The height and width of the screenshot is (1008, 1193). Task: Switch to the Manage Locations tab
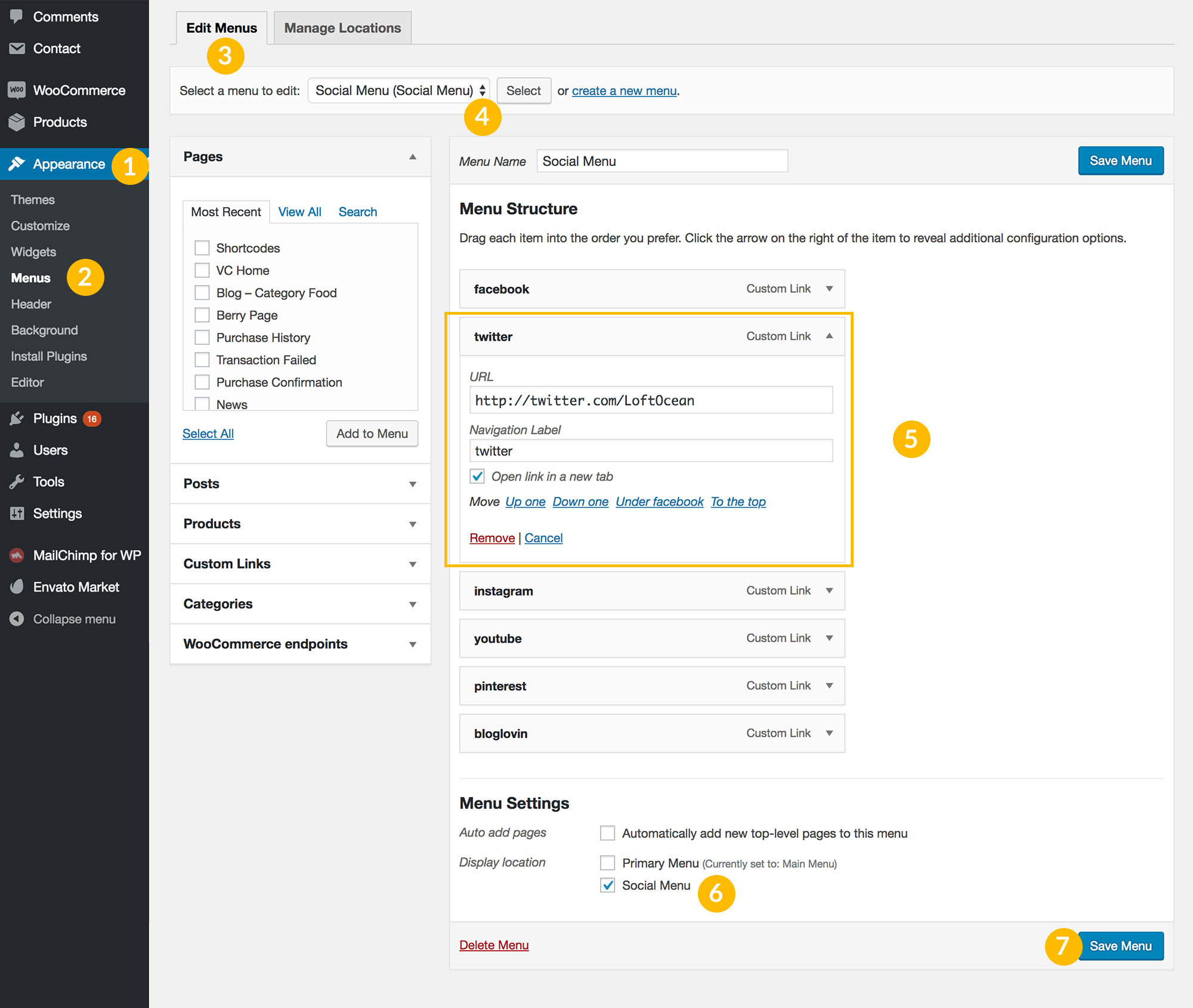point(342,27)
